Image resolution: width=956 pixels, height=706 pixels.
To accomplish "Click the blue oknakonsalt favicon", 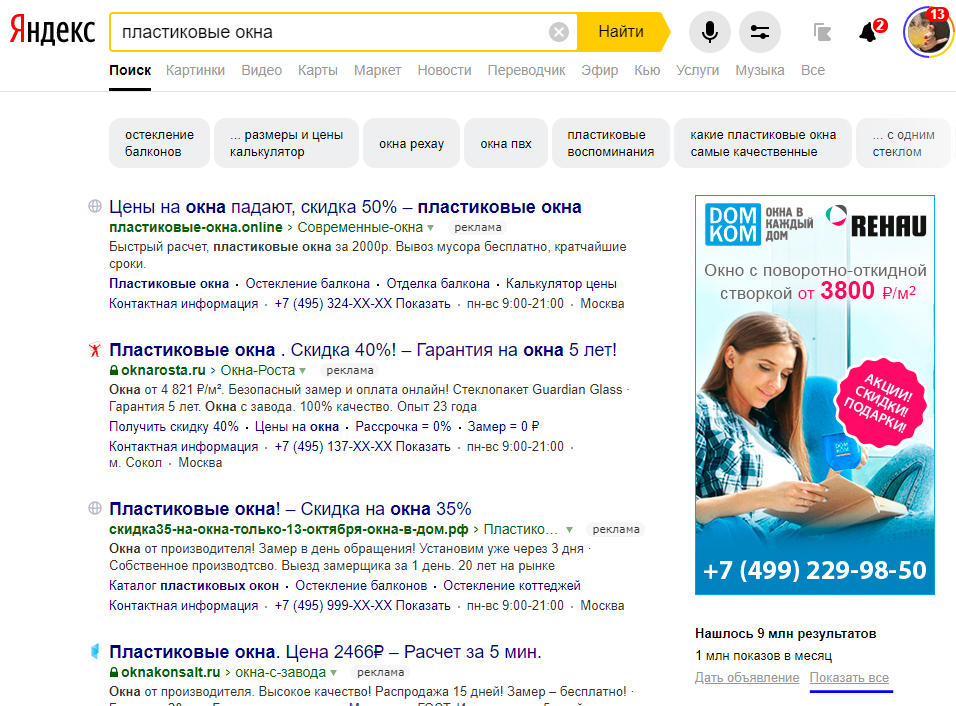I will point(95,651).
